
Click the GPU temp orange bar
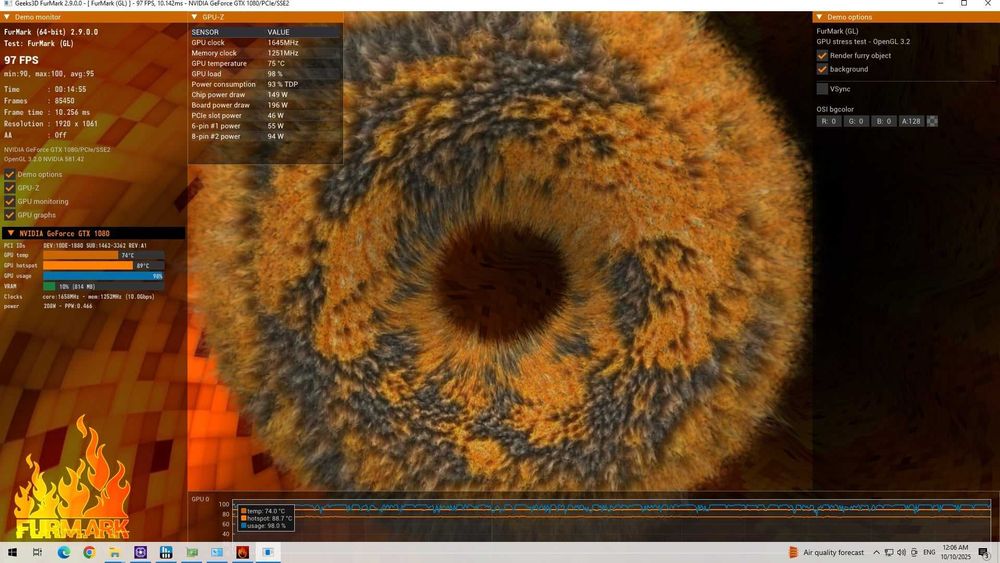pyautogui.click(x=81, y=255)
